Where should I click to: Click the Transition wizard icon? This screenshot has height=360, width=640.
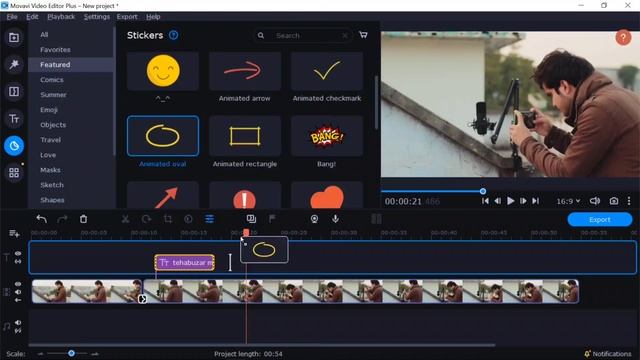click(251, 219)
